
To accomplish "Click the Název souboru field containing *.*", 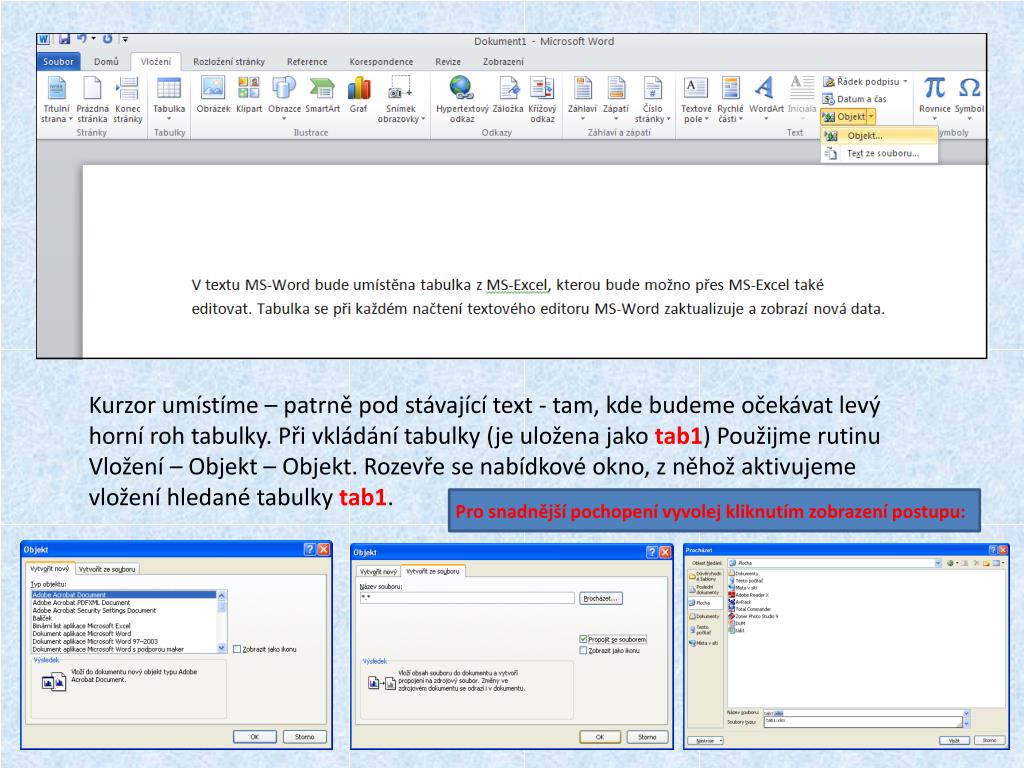I will click(467, 598).
